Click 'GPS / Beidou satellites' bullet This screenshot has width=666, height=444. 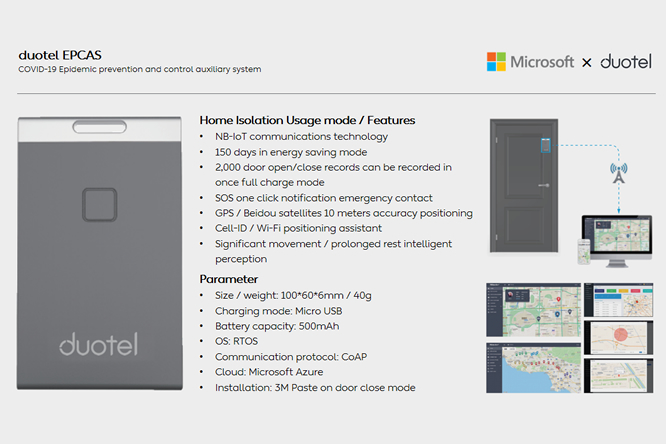coord(344,213)
